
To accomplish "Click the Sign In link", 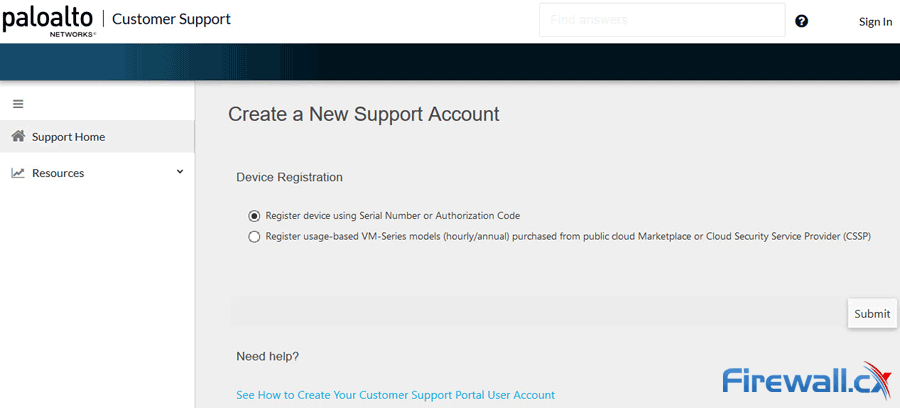I will coord(875,22).
